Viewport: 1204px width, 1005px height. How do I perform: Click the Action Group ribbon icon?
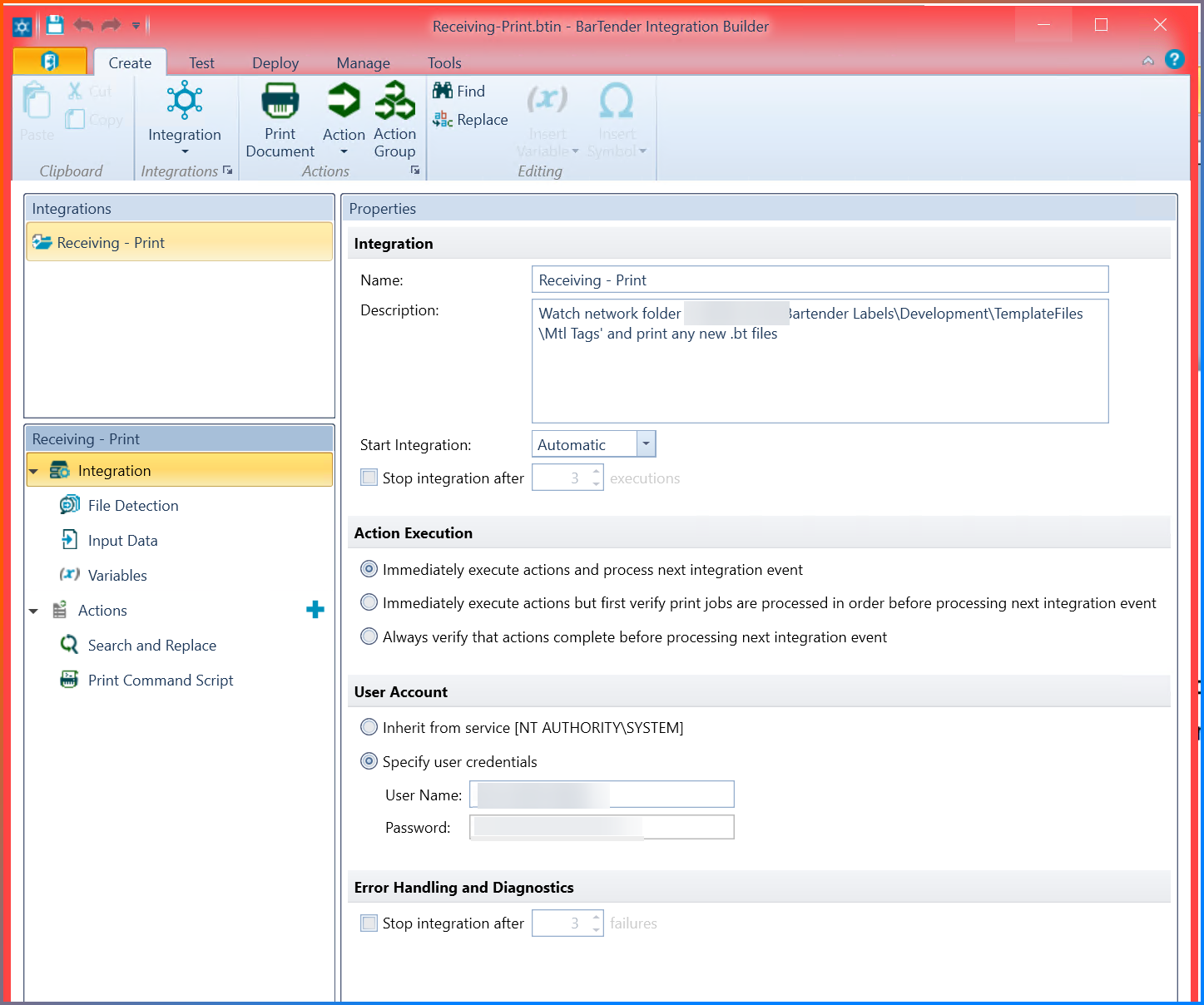point(394,120)
